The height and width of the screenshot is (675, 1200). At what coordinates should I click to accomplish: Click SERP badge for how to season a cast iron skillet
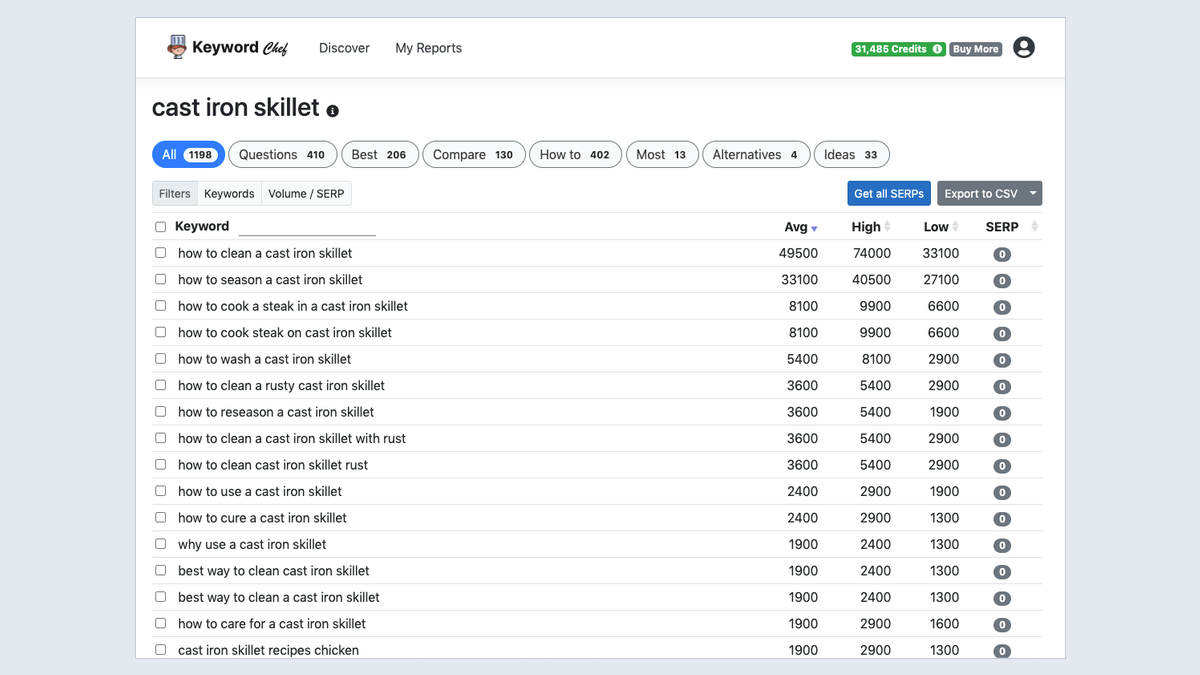pos(1002,281)
